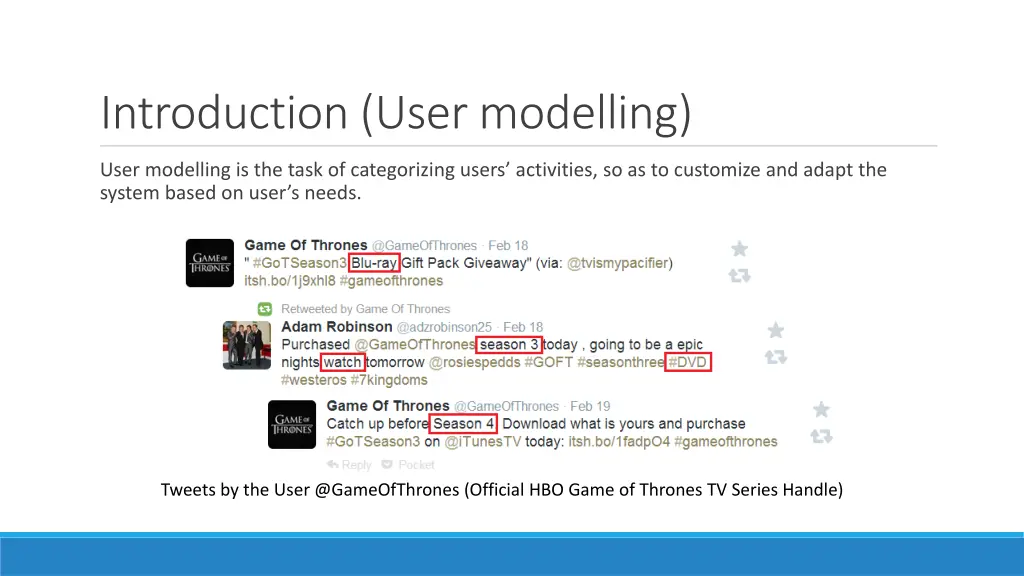Viewport: 1024px width, 576px height.
Task: Retweet the Blu-ray Gift Pack Giveaway tweet
Action: coord(739,276)
